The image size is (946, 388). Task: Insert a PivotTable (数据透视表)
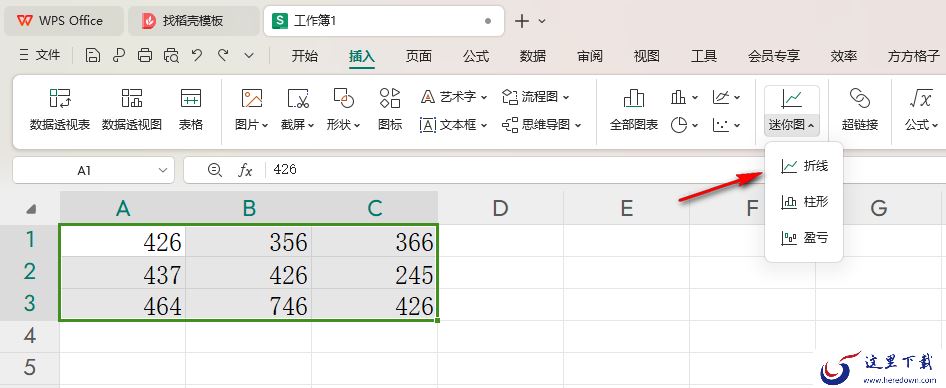tap(60, 109)
